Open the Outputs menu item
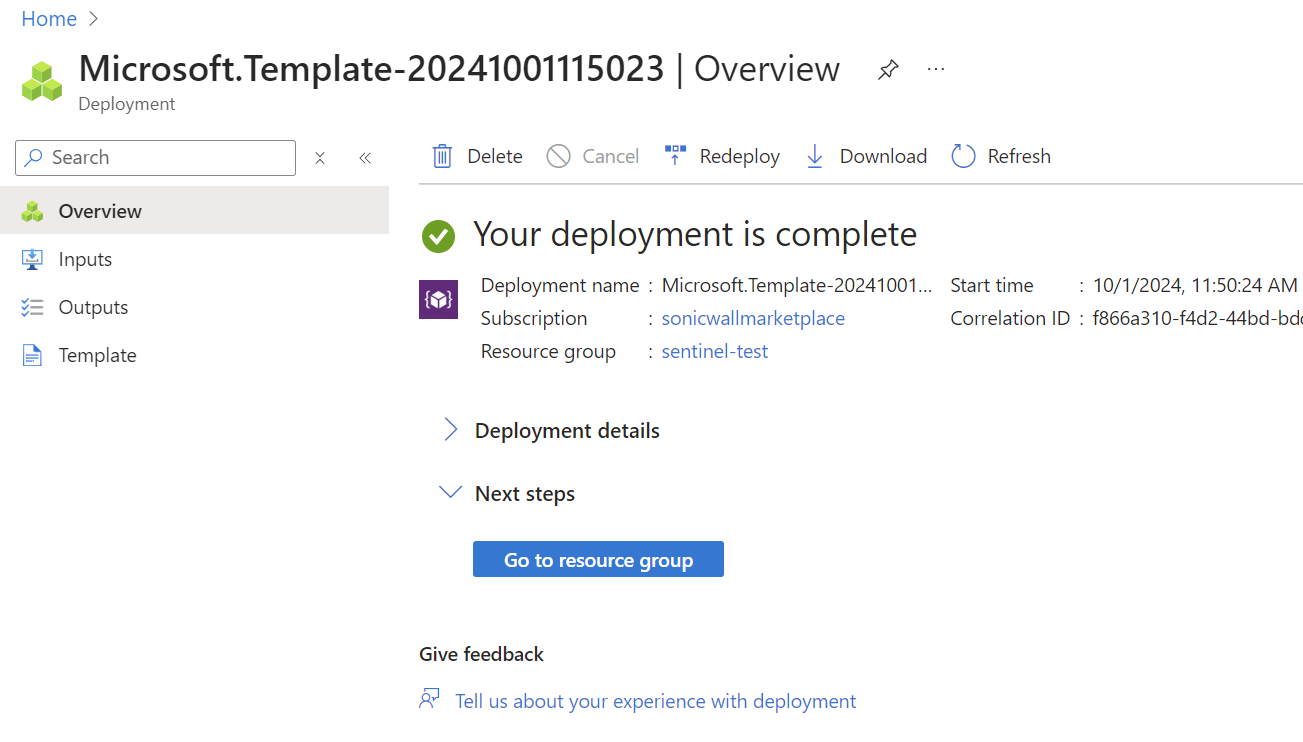Image resolution: width=1303 pixels, height=742 pixels. 194,307
